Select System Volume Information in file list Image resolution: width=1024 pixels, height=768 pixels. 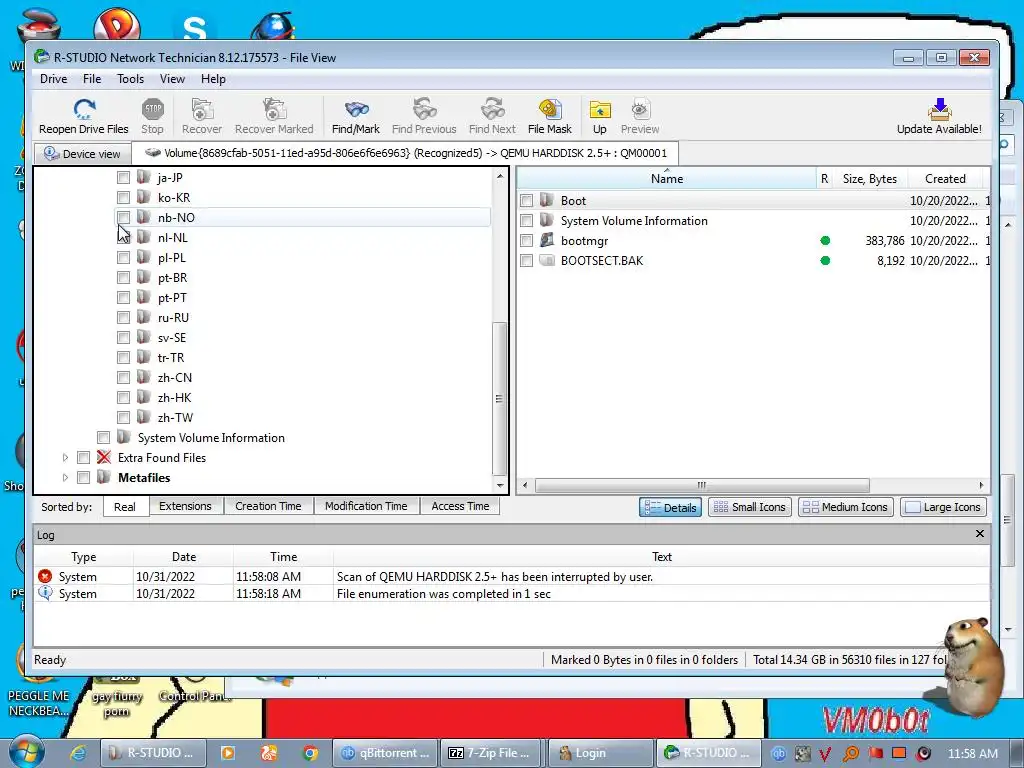point(633,221)
